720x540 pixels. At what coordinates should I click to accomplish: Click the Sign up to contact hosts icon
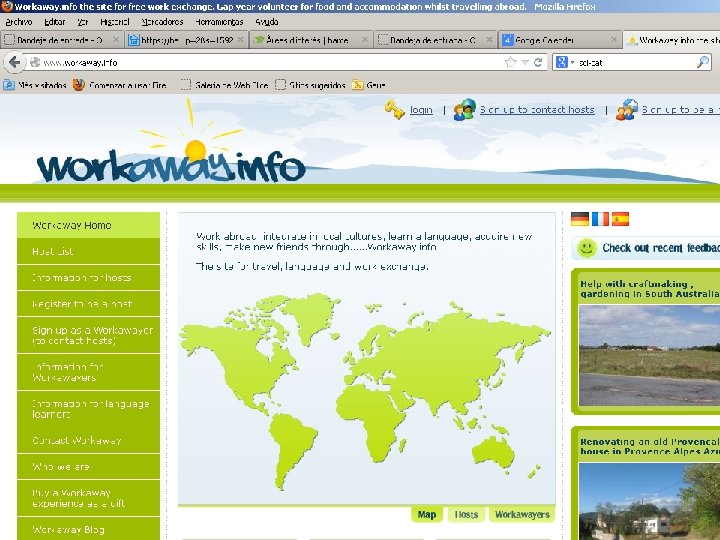pos(464,110)
